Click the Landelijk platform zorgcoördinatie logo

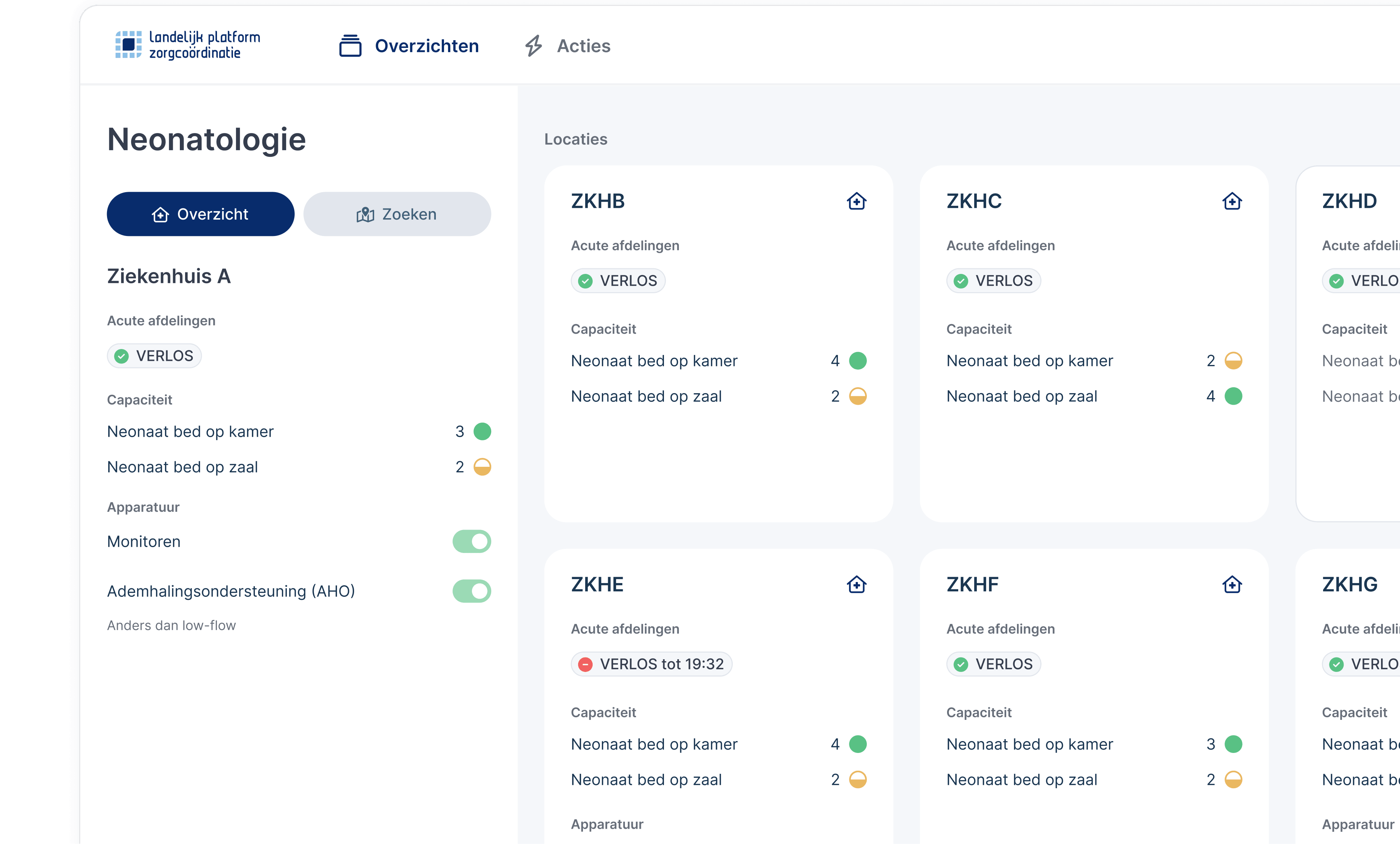(x=188, y=45)
